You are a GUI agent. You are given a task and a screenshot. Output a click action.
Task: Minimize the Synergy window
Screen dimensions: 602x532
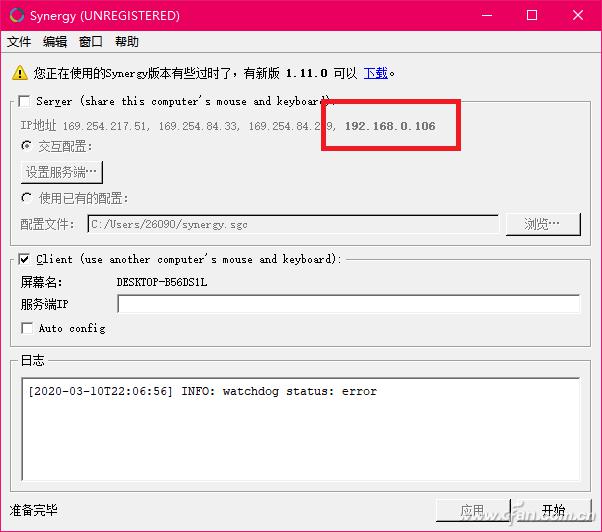(487, 15)
